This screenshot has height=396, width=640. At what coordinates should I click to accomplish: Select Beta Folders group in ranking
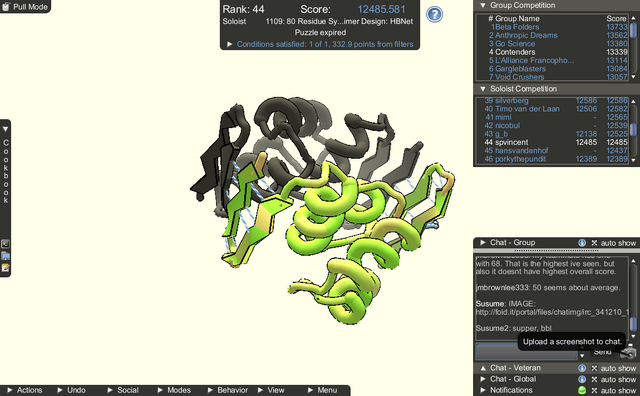(515, 27)
